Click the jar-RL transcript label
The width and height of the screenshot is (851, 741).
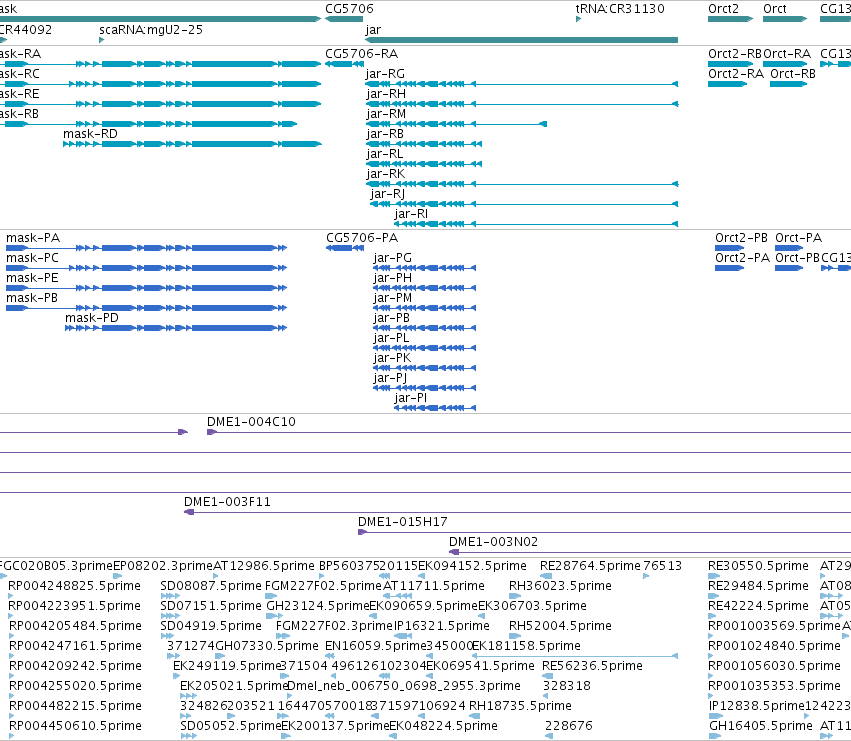coord(385,154)
